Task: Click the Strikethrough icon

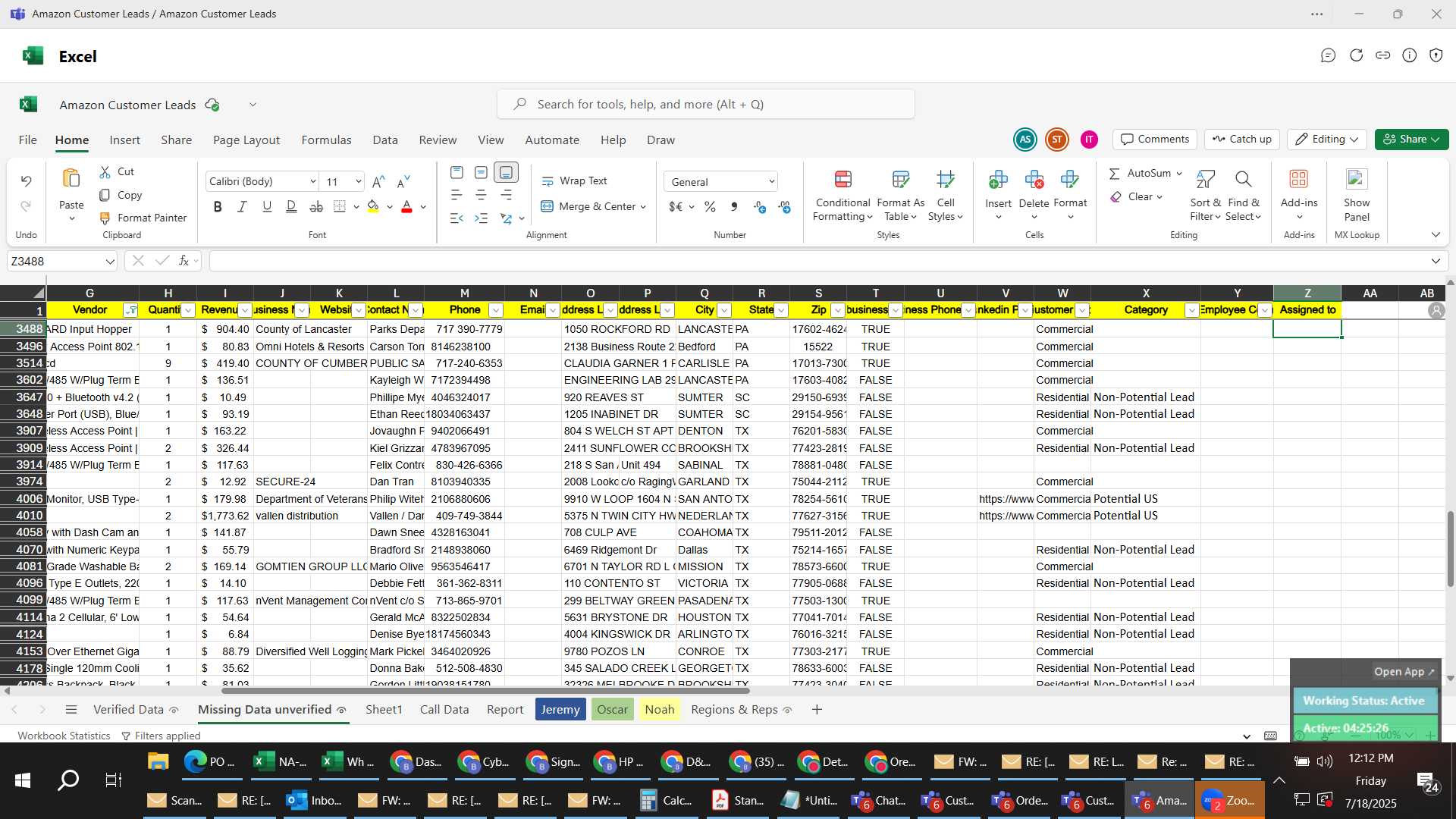Action: (316, 206)
